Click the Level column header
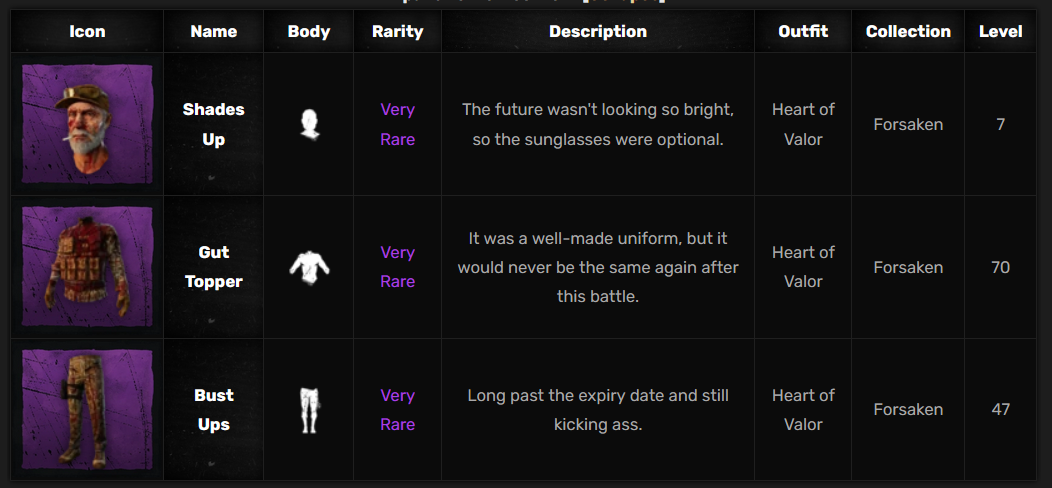Image resolution: width=1052 pixels, height=488 pixels. pos(1000,32)
